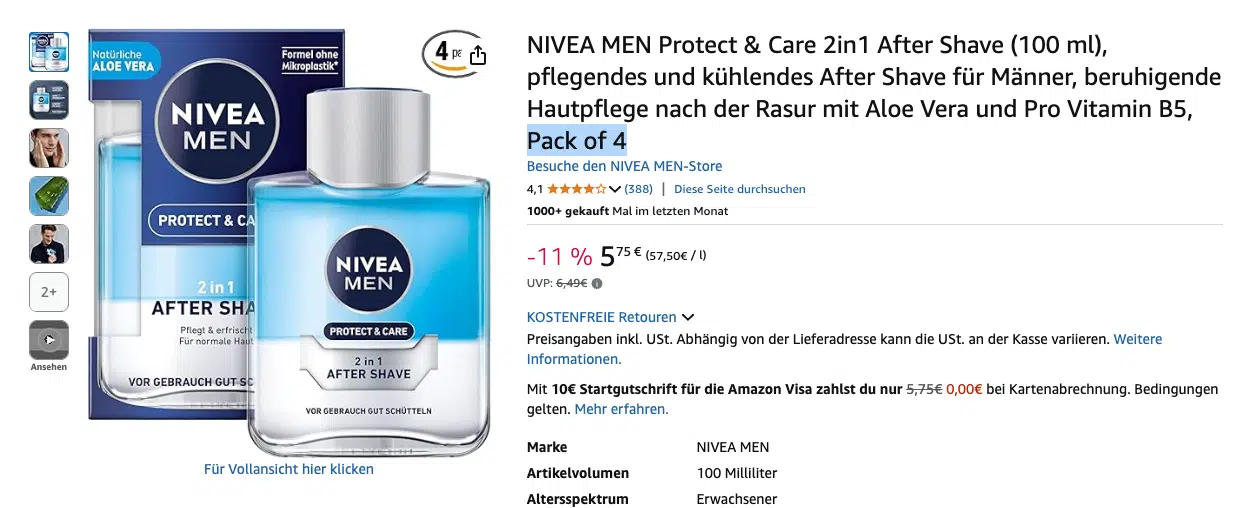The image size is (1239, 508).
Task: Expand the KOSTENFREIE Retouren dropdown
Action: coord(688,317)
